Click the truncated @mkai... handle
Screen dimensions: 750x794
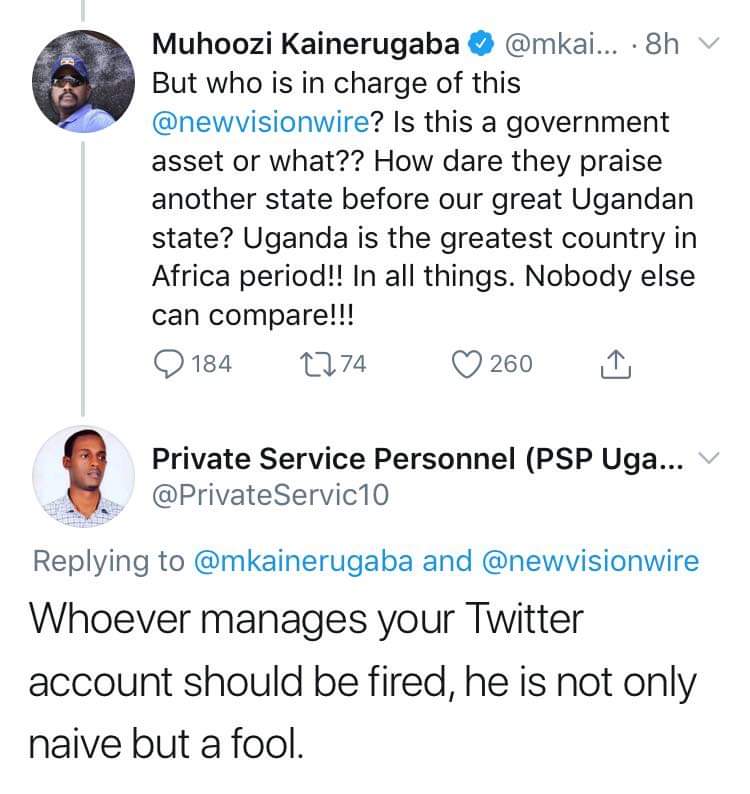[562, 44]
